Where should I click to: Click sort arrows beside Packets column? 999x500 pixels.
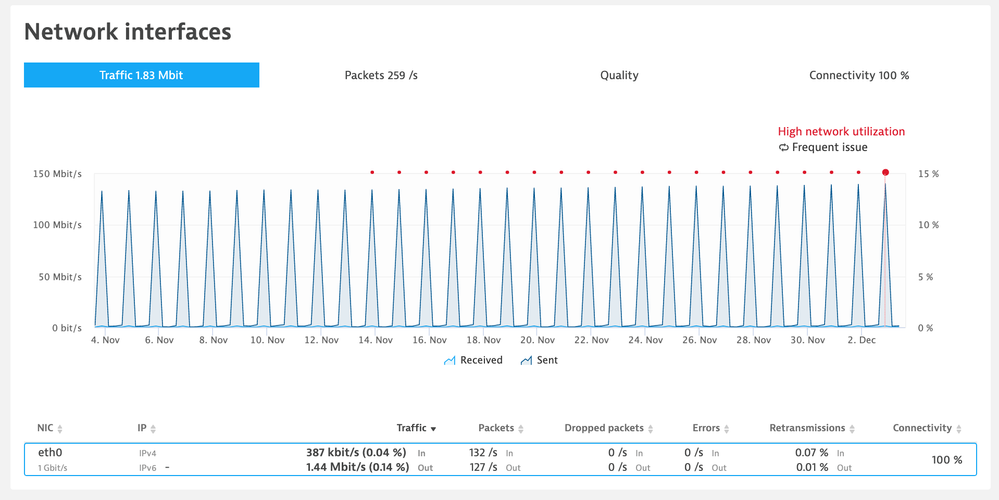(x=523, y=429)
